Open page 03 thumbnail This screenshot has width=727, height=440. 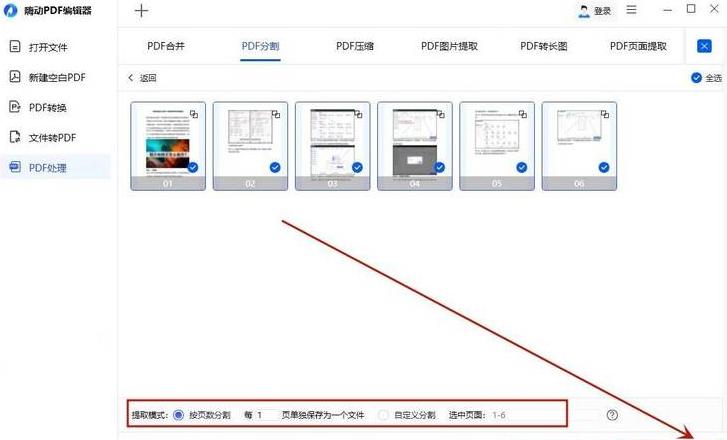[x=332, y=146]
